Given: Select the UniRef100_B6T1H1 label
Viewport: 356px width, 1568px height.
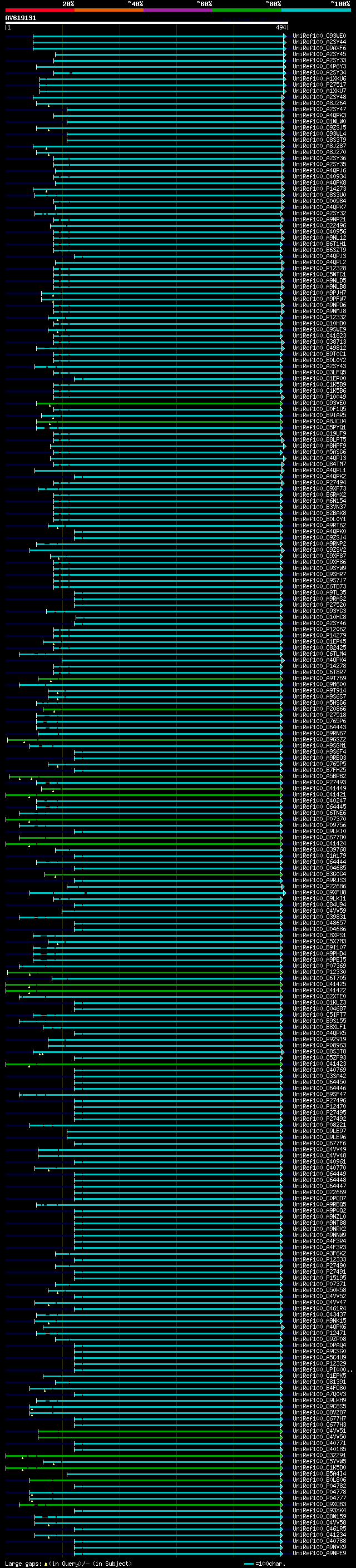Looking at the screenshot, I should 319,244.
